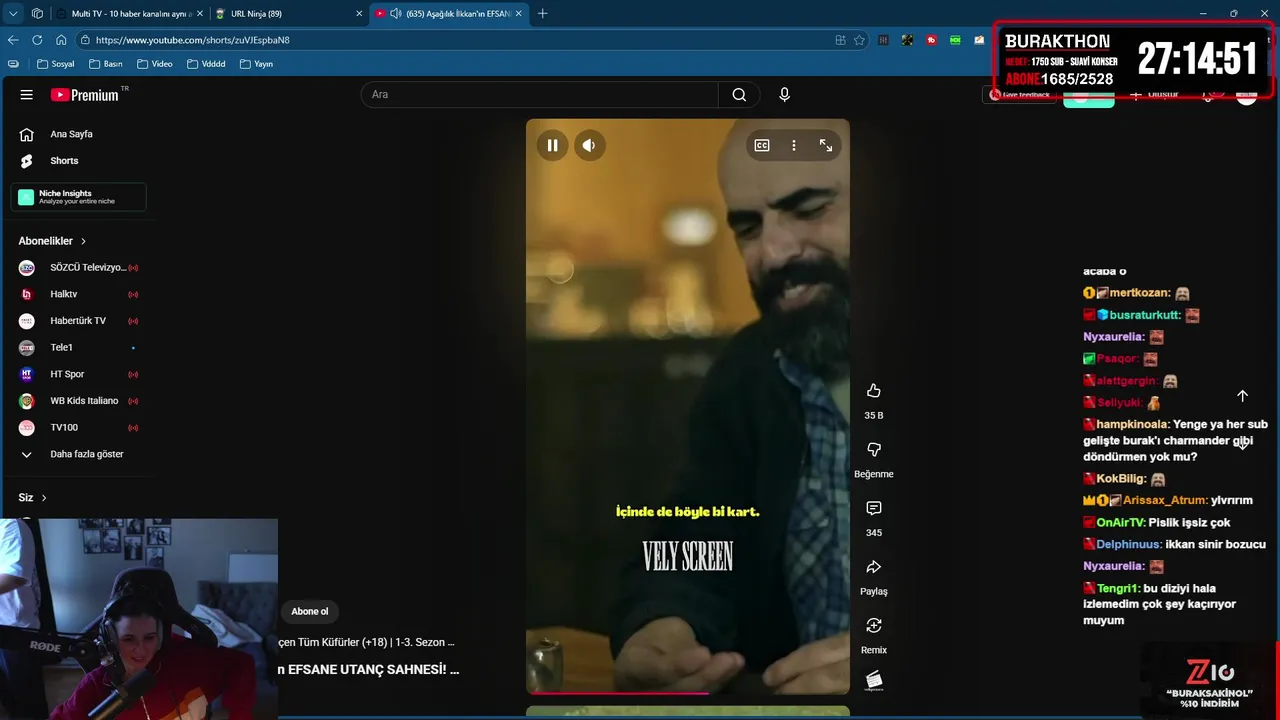
Task: Open the Vdddd bookmarks folder
Action: (205, 64)
